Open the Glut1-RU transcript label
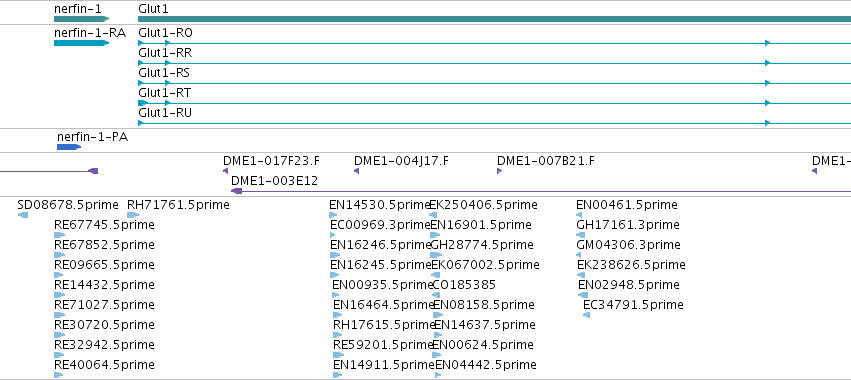Image resolution: width=851 pixels, height=380 pixels. [x=165, y=113]
